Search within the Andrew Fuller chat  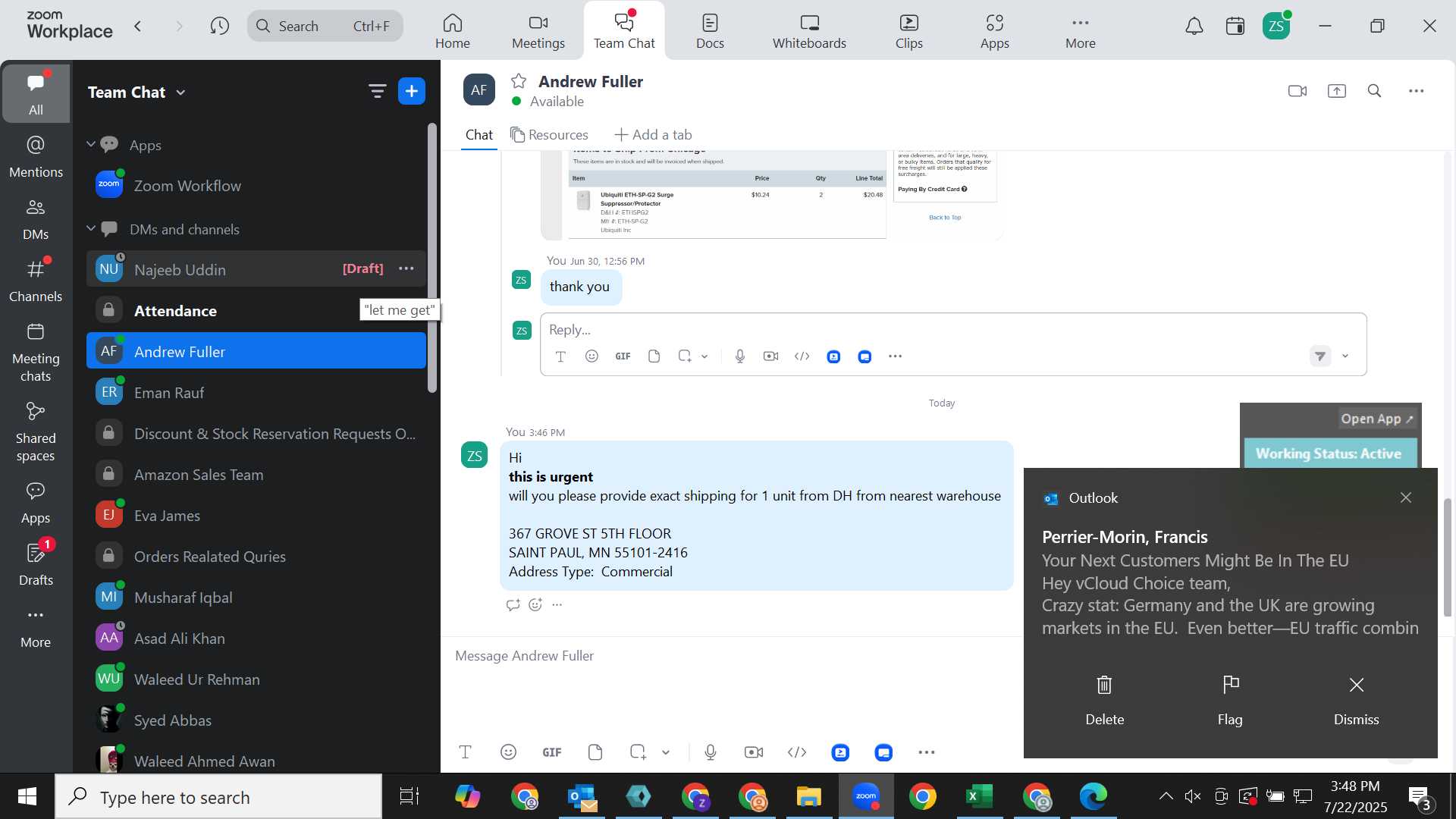pyautogui.click(x=1374, y=91)
